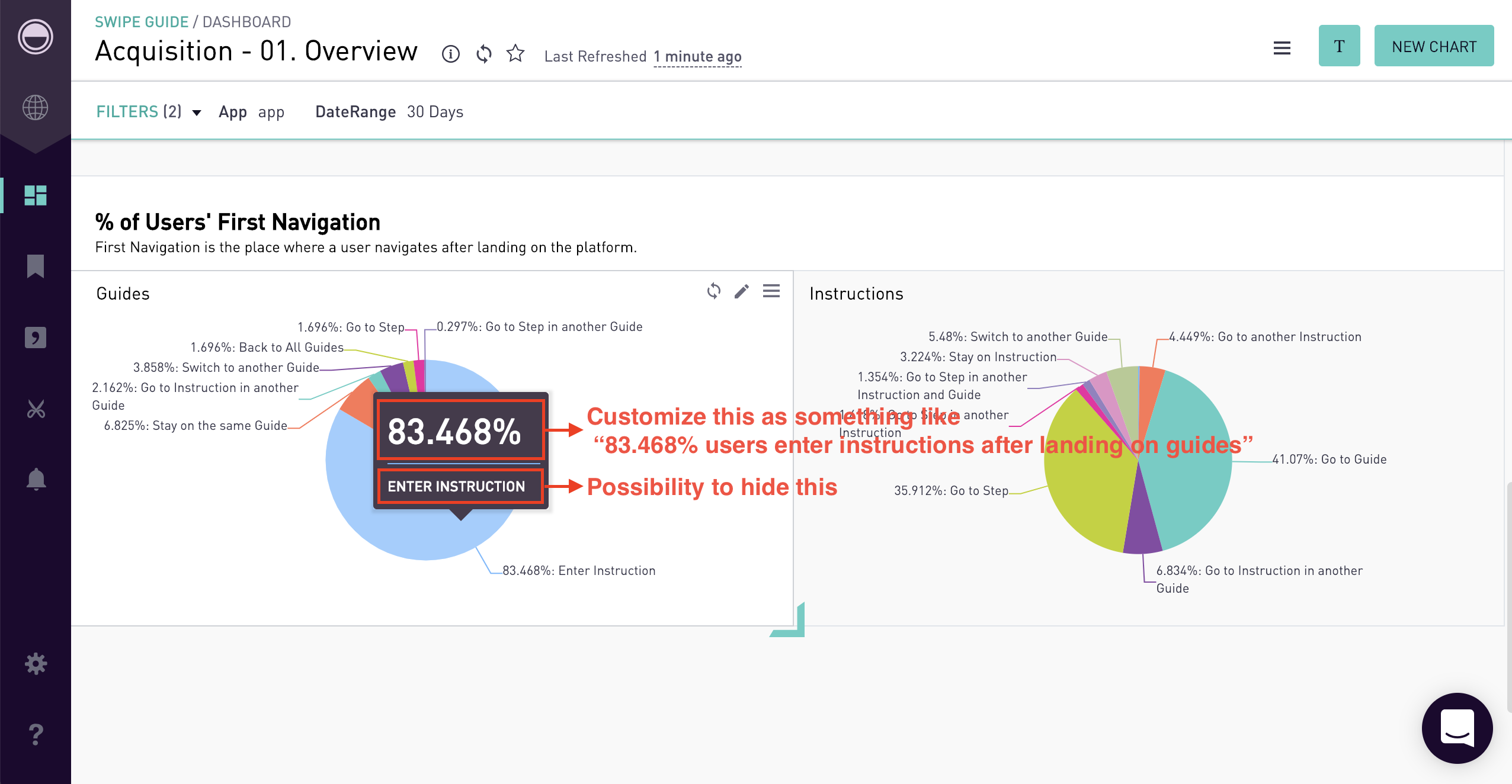This screenshot has height=784, width=1512.
Task: Click '0.297%: Go to Step in another Guide' label
Action: pos(539,327)
